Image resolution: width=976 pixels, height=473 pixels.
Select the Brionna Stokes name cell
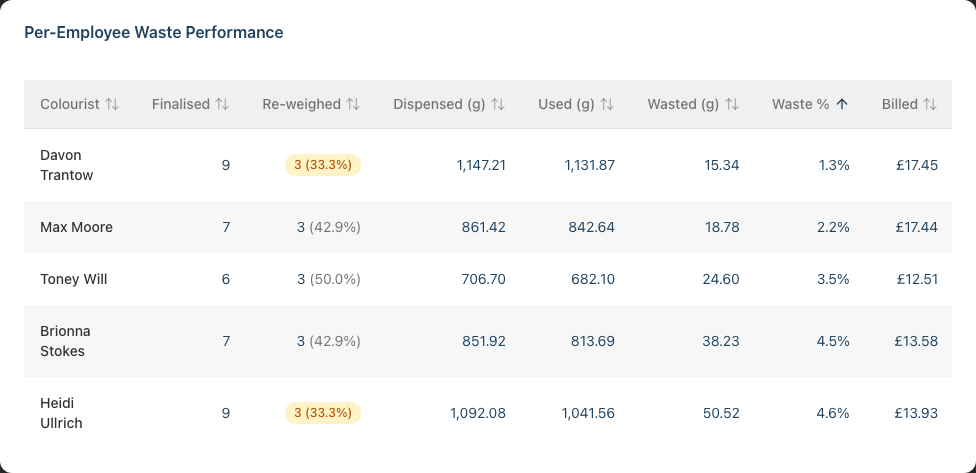coord(65,341)
